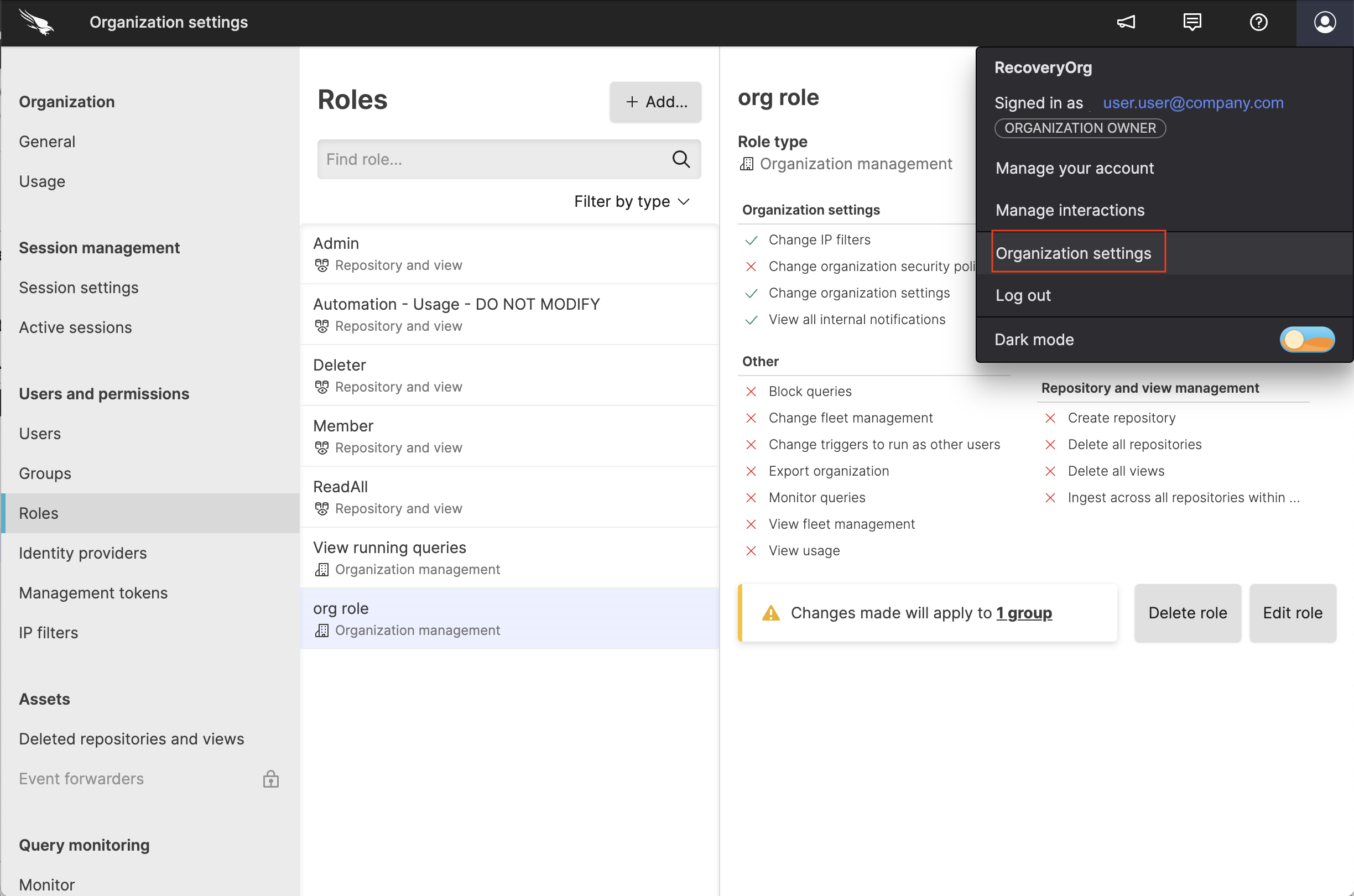Click the X next to Block queries
This screenshot has width=1354, height=896.
tap(751, 392)
